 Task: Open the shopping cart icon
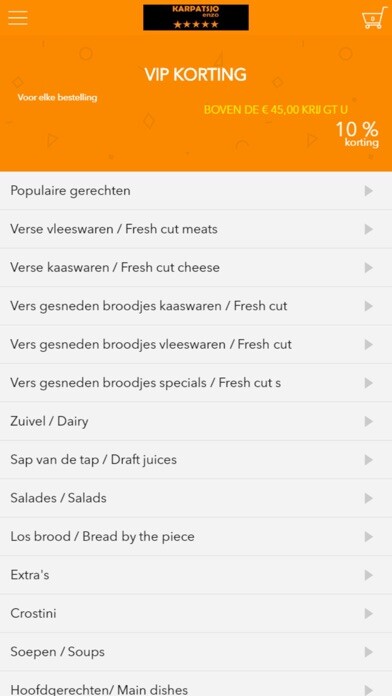(x=373, y=18)
